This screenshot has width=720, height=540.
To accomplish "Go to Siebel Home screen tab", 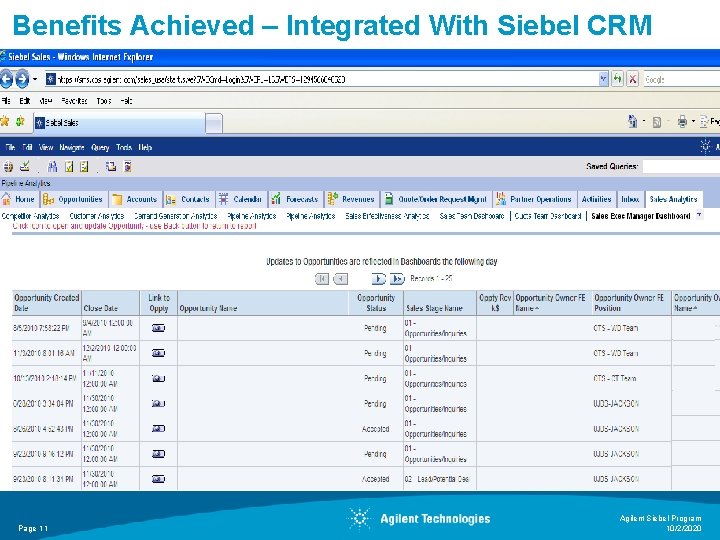I will pos(19,199).
